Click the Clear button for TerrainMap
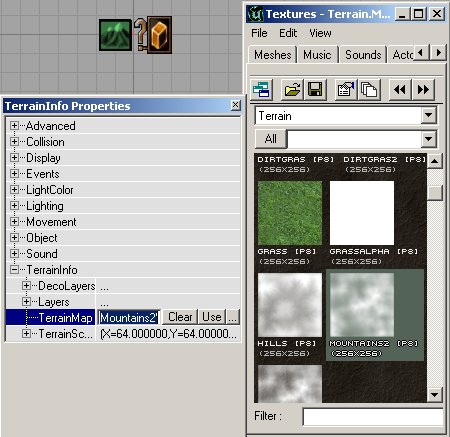450x437 pixels. (x=180, y=317)
